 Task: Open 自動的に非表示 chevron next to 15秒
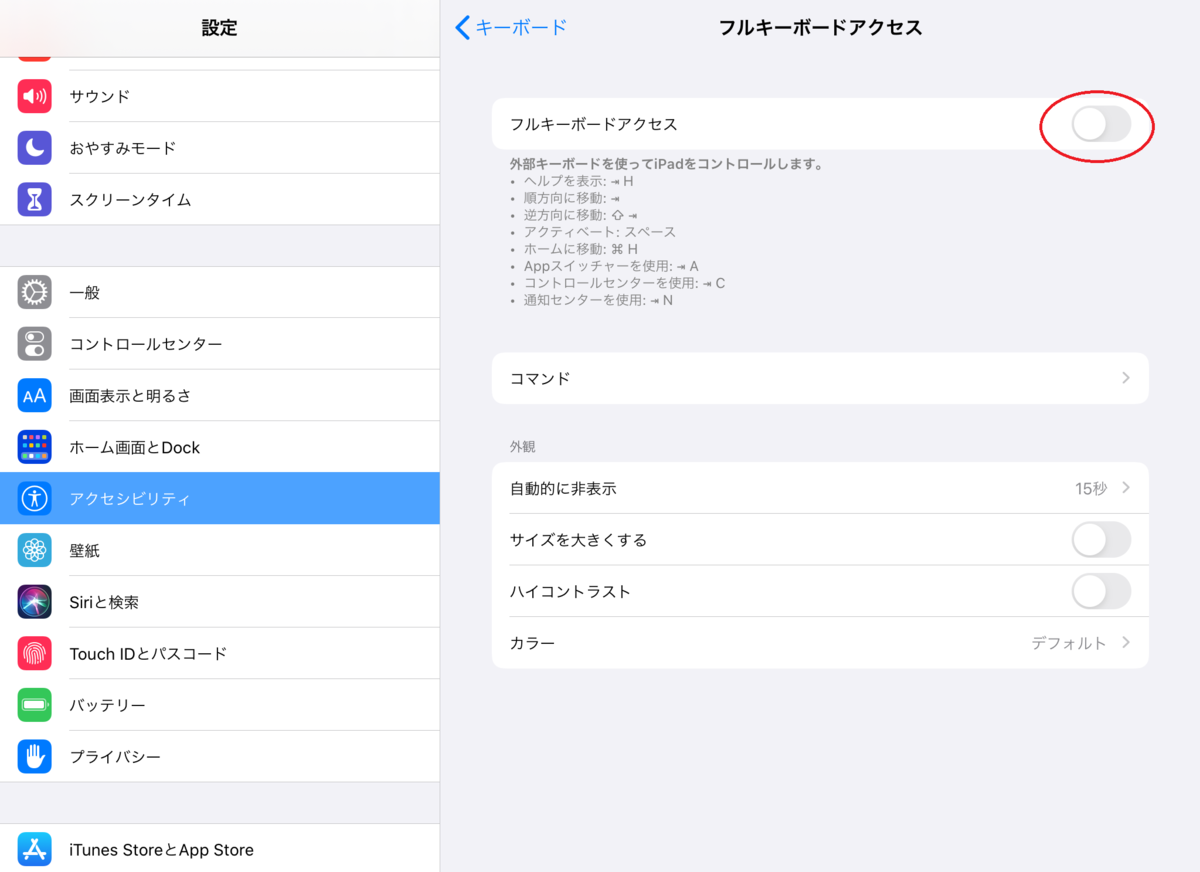pos(1126,488)
